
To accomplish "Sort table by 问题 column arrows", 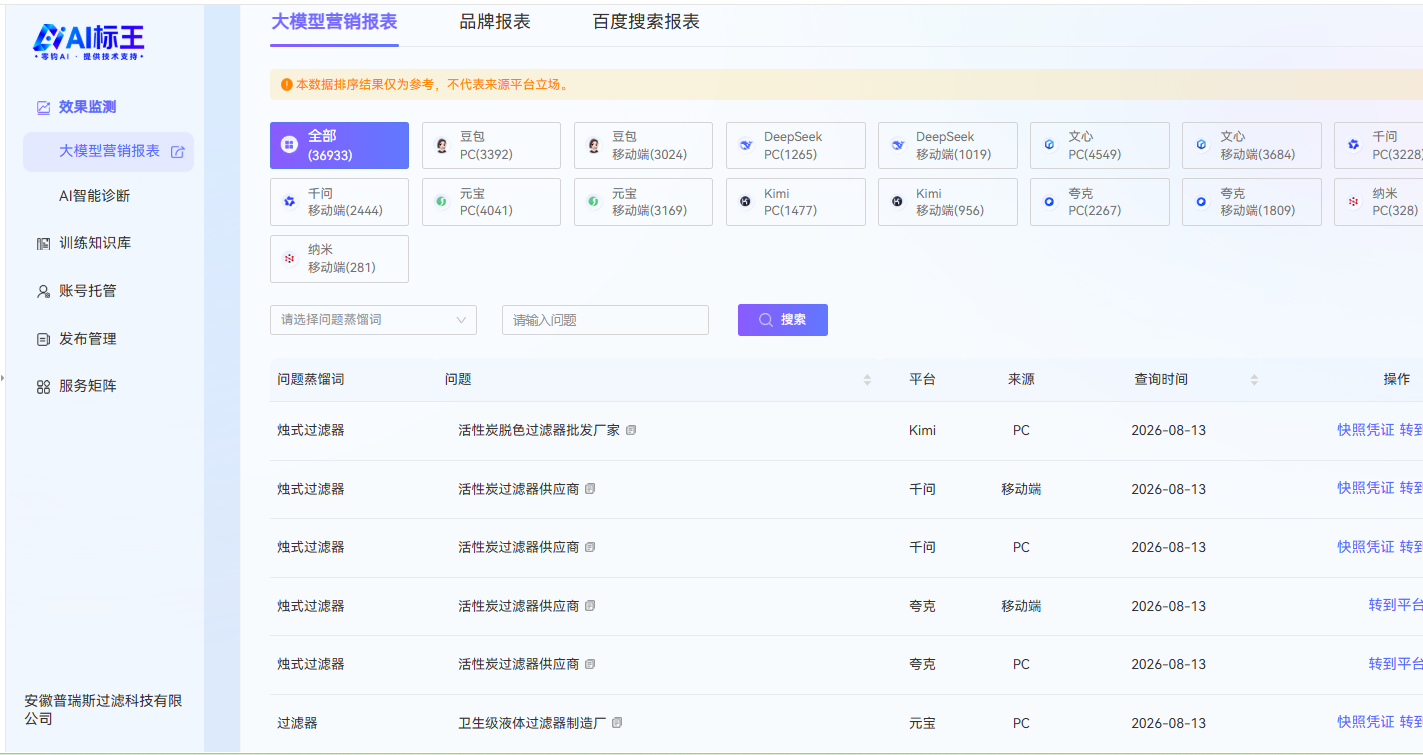I will (867, 380).
